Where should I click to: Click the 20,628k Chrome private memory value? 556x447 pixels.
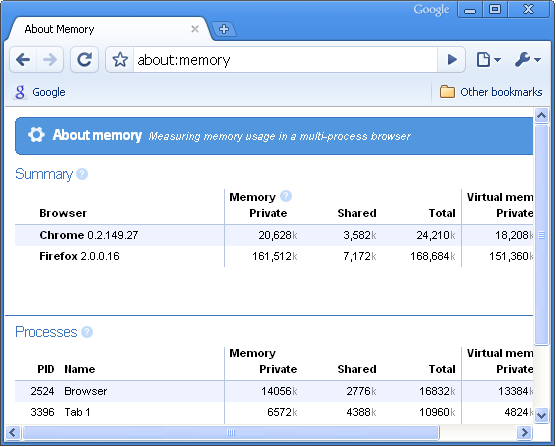(278, 235)
